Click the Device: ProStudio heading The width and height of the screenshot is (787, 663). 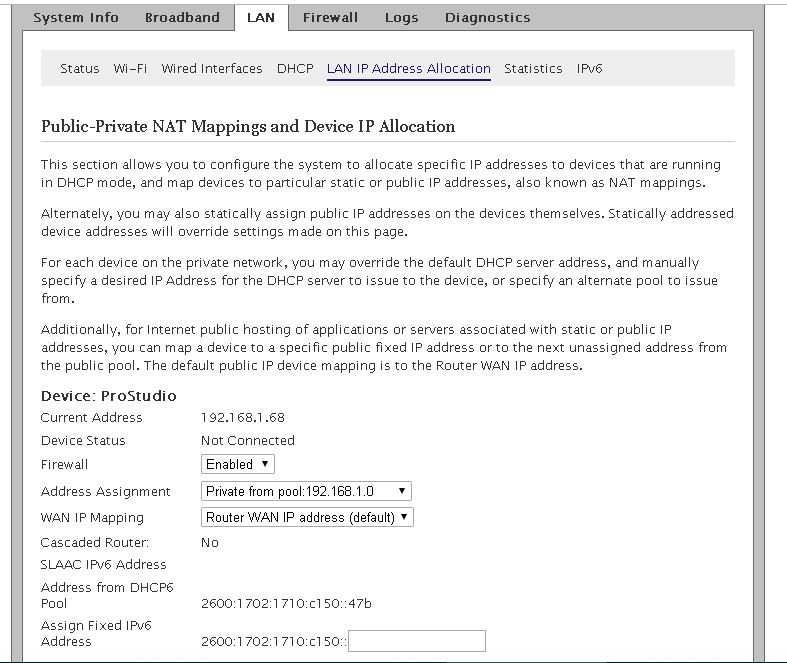point(108,396)
